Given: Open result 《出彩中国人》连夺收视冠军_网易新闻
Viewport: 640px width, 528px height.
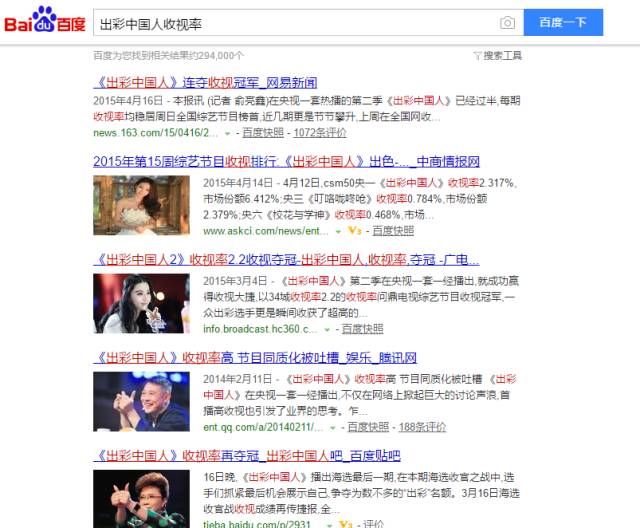Looking at the screenshot, I should pyautogui.click(x=205, y=83).
